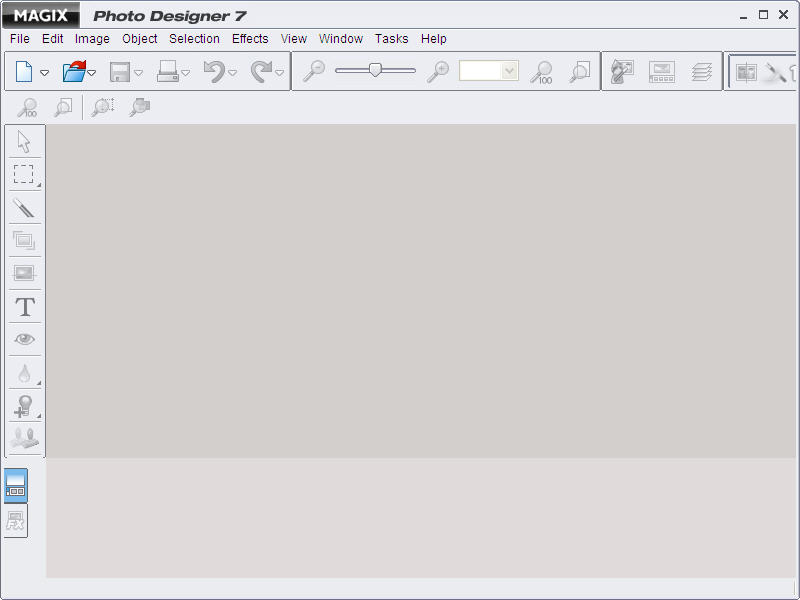Click the filmstrip browser icon in toolbar

(x=662, y=72)
